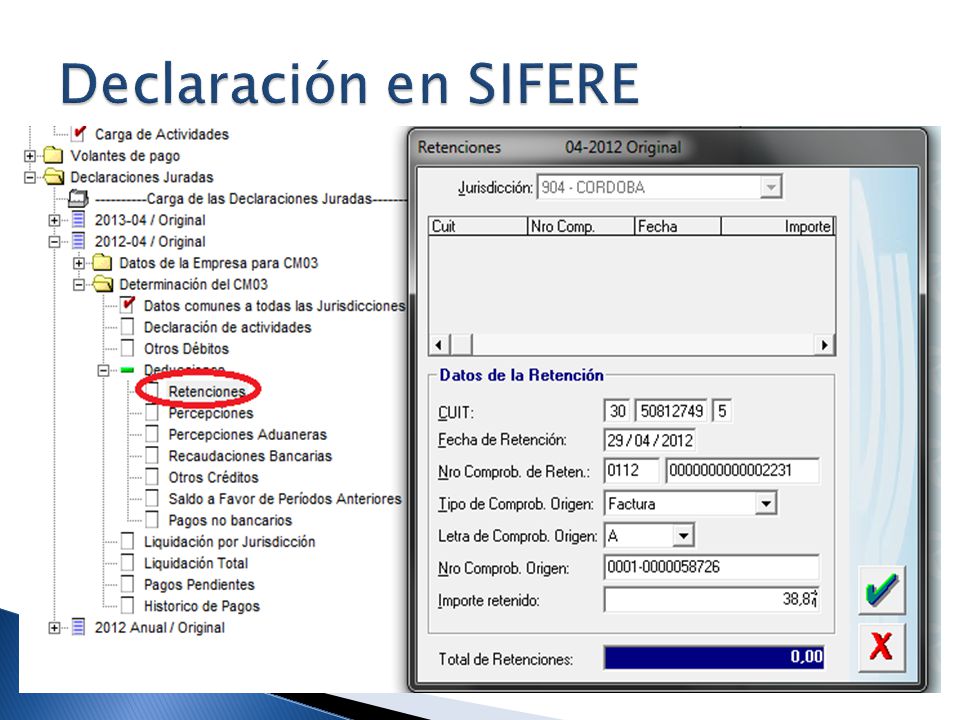960x720 pixels.
Task: Check the Otros Débitos box
Action: pyautogui.click(x=127, y=348)
